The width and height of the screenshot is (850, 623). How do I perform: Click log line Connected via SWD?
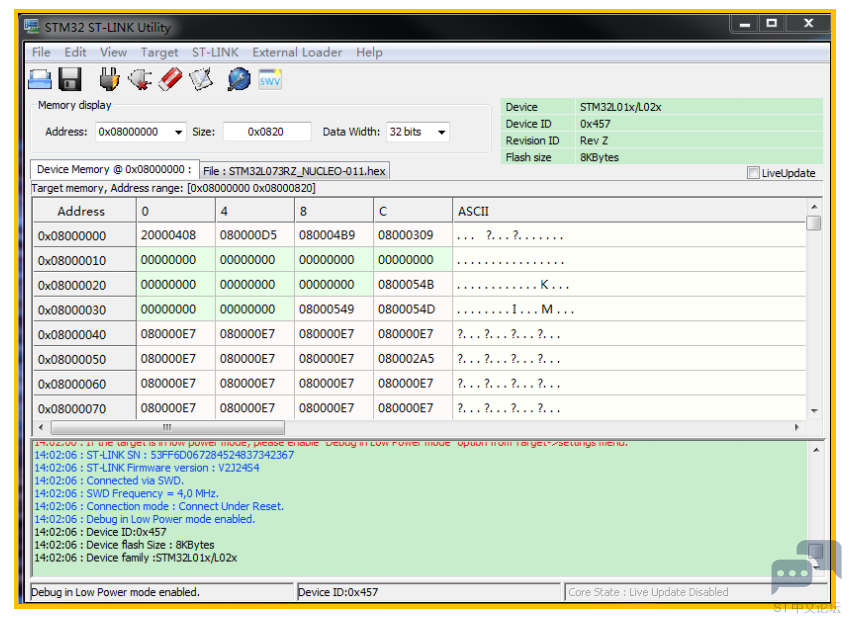point(109,481)
